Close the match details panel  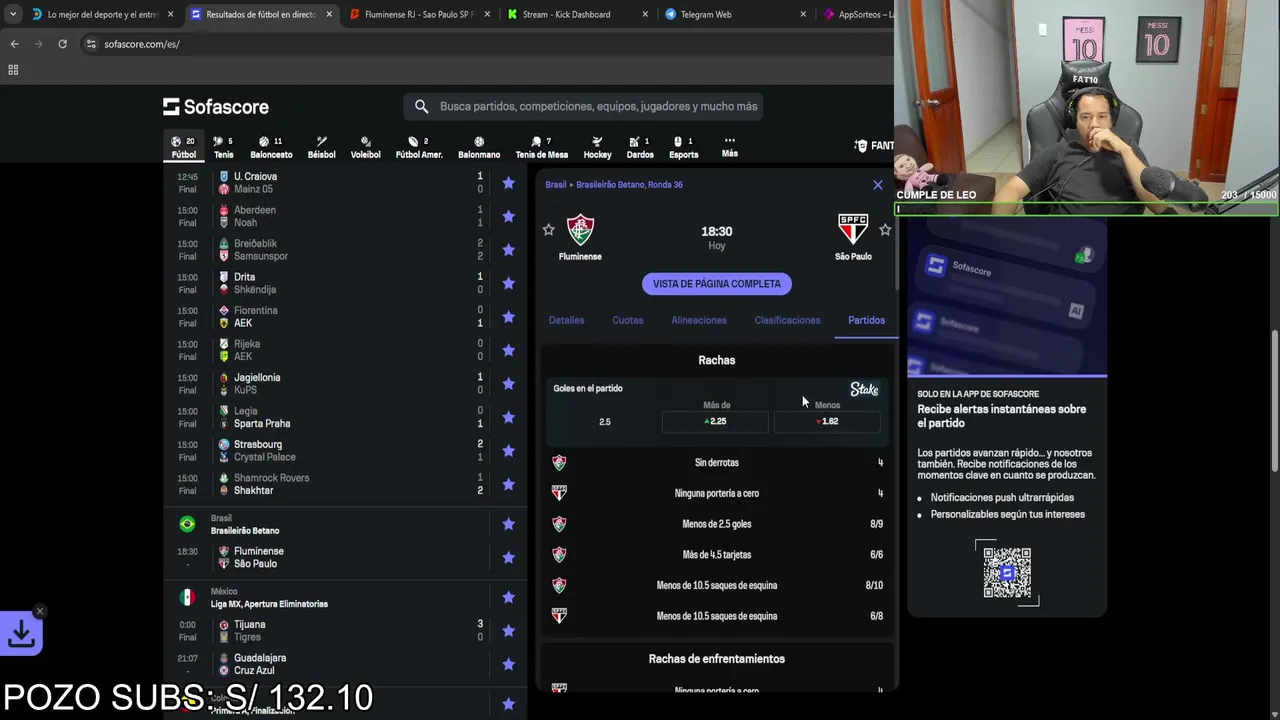pos(878,185)
